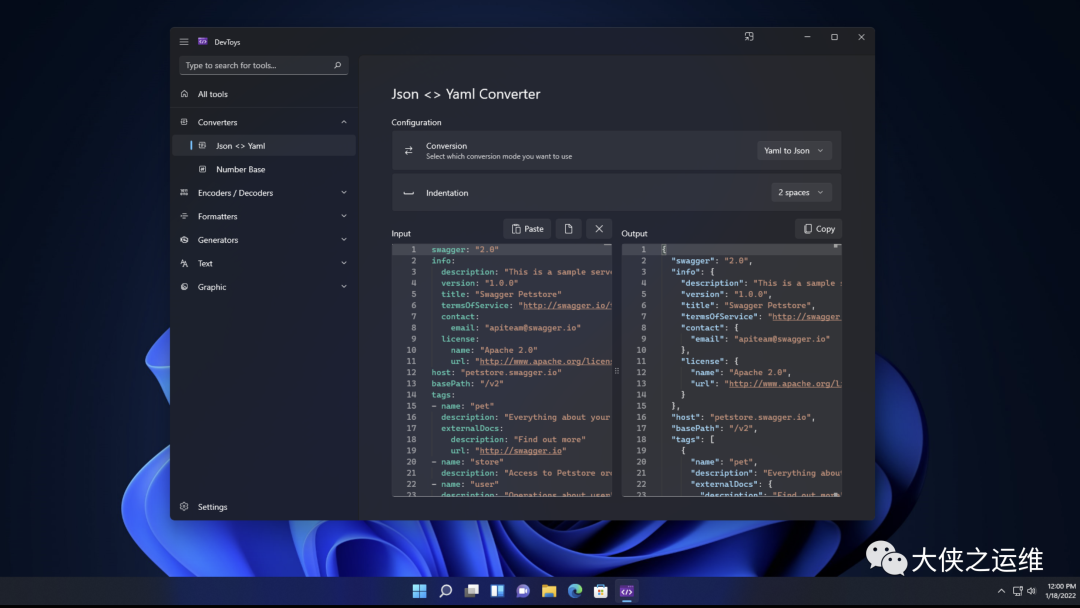Screen dimensions: 1080x608
Task: Expand the Graphic section chevron
Action: point(344,286)
